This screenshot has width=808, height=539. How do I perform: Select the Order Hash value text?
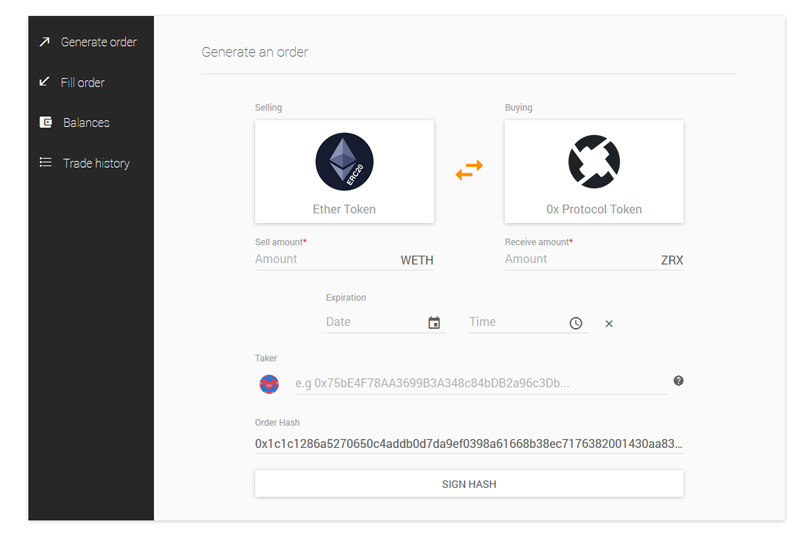coord(469,444)
